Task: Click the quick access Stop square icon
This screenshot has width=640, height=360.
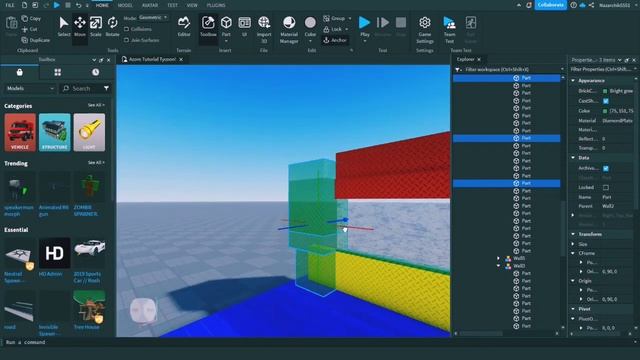Action: coord(68,5)
